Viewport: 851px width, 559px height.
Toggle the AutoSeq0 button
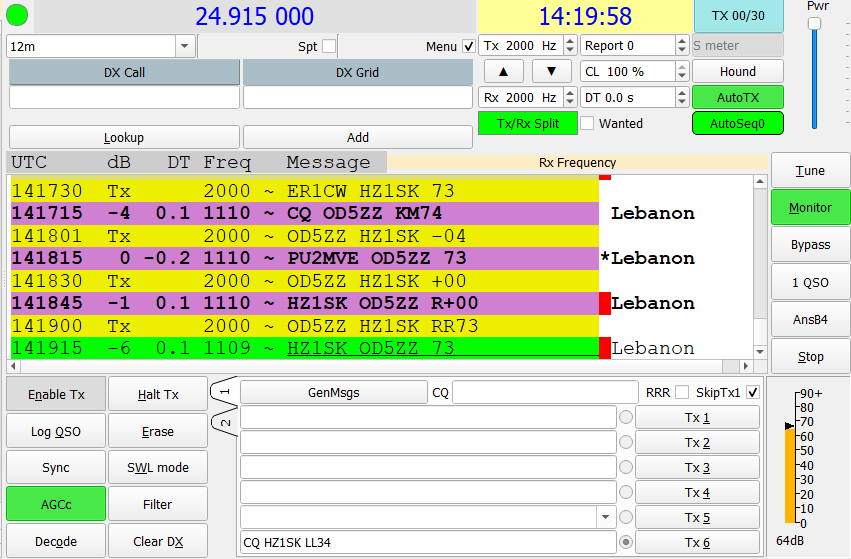coord(738,123)
